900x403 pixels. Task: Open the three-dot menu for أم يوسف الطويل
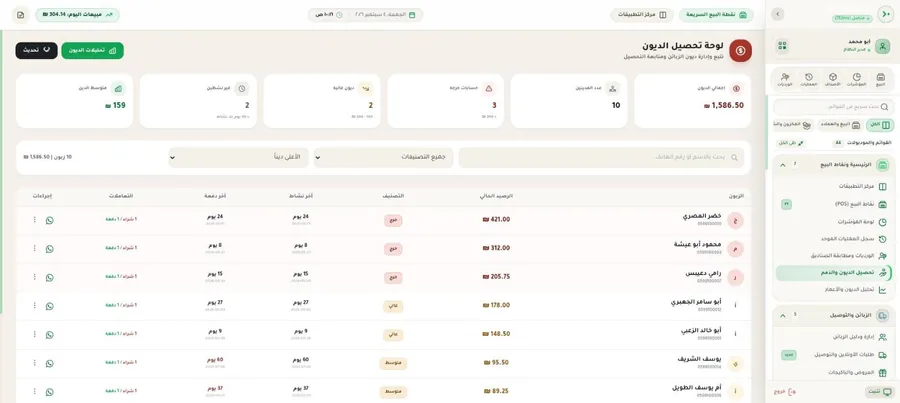[34, 392]
